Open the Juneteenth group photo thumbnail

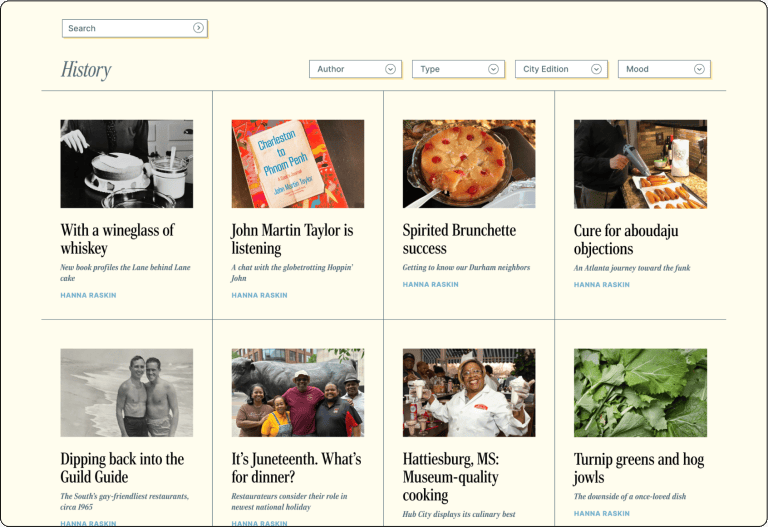pyautogui.click(x=298, y=393)
